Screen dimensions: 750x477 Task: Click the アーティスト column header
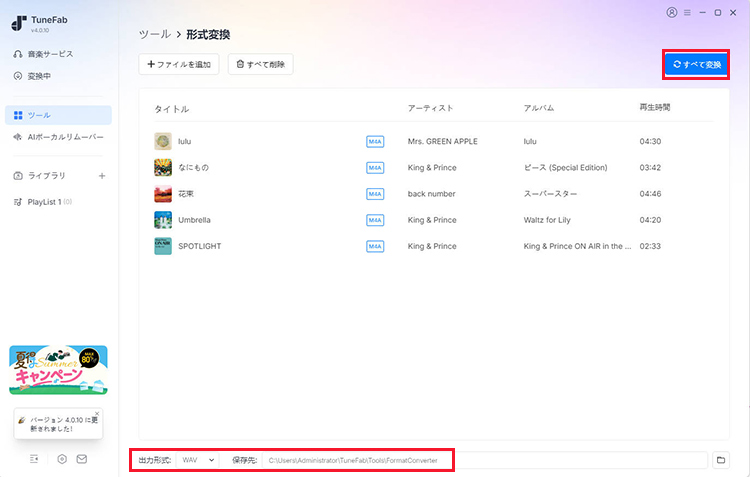tap(430, 108)
